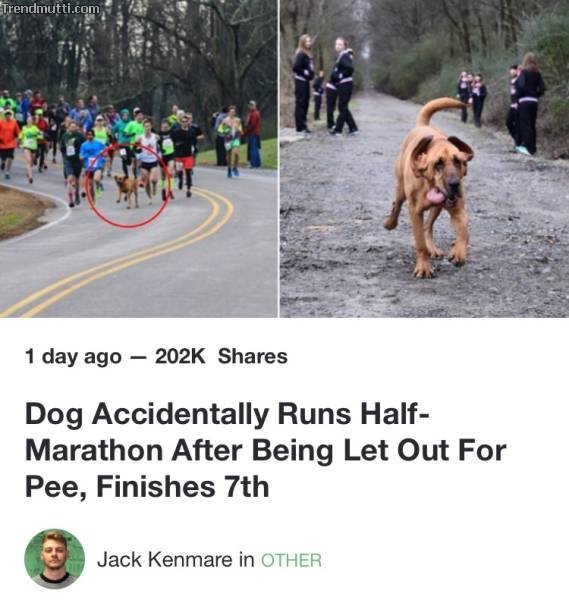Click the runner in the white tank top

tap(149, 160)
